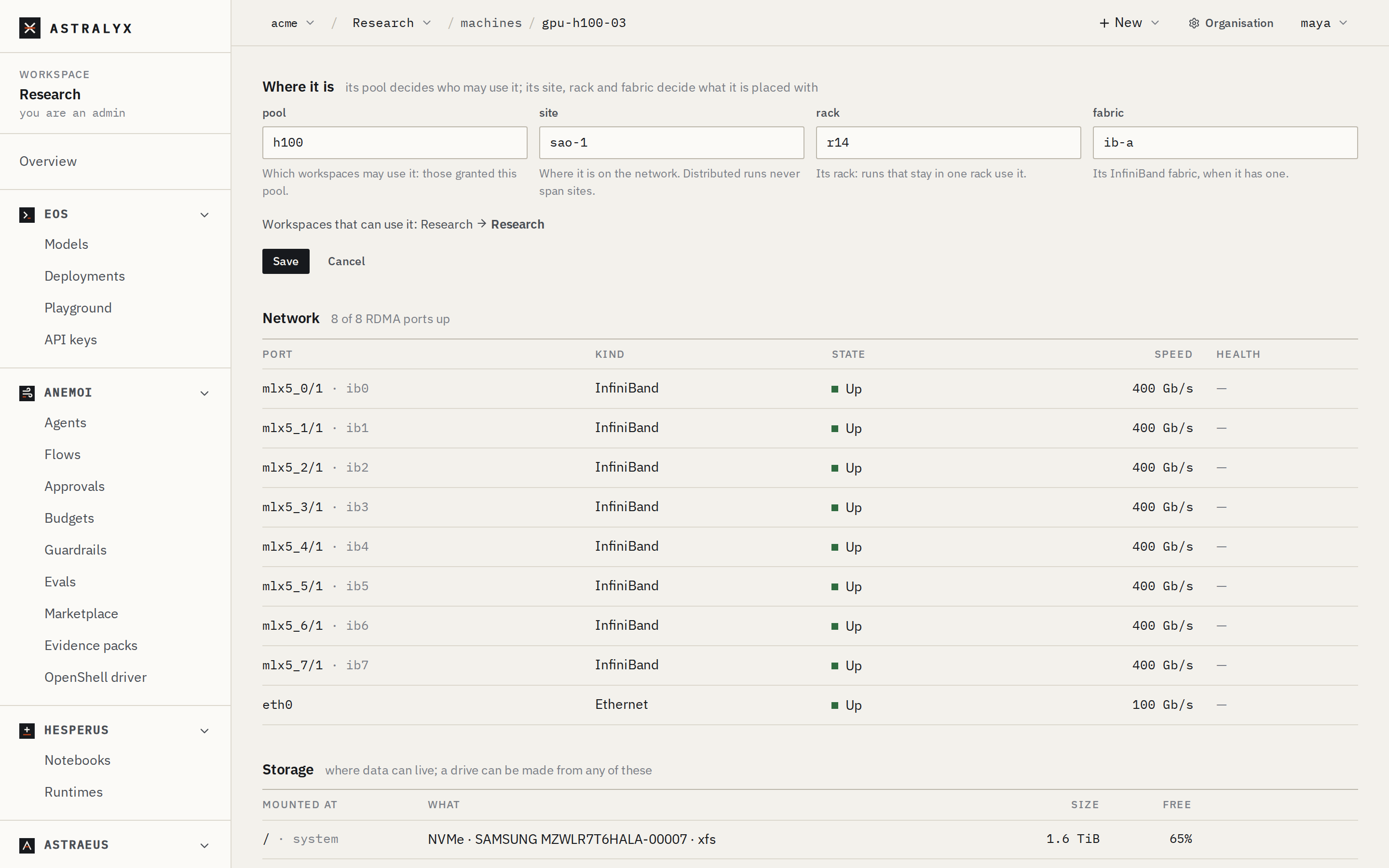The width and height of the screenshot is (1389, 868).
Task: Click the Save button
Action: click(x=286, y=261)
